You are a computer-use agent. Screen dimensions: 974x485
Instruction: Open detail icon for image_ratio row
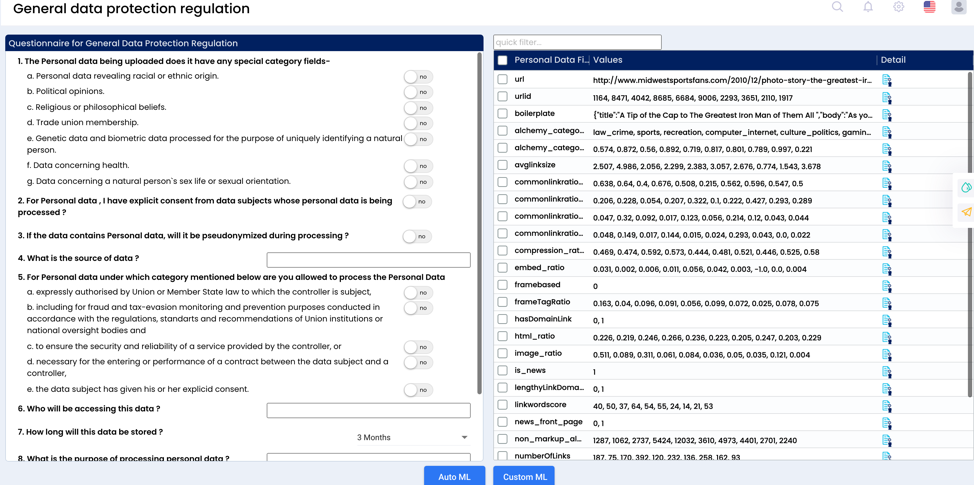coord(887,355)
